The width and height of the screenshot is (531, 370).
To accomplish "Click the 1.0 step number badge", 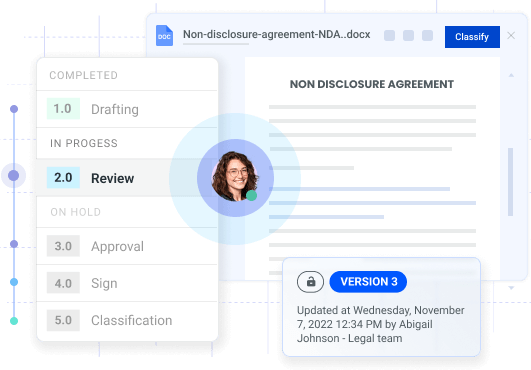I will click(x=63, y=109).
